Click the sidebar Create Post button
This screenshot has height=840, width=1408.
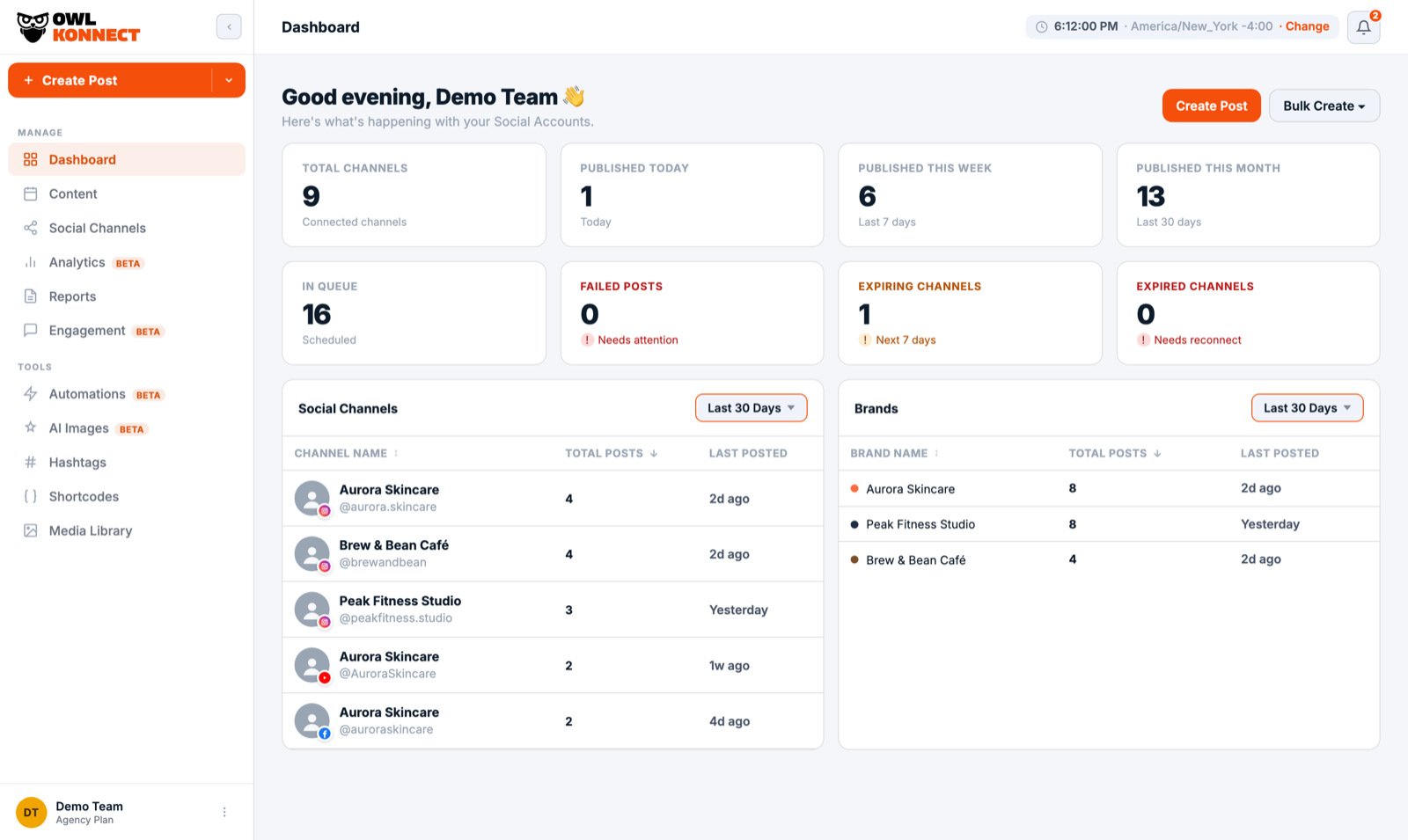(110, 80)
